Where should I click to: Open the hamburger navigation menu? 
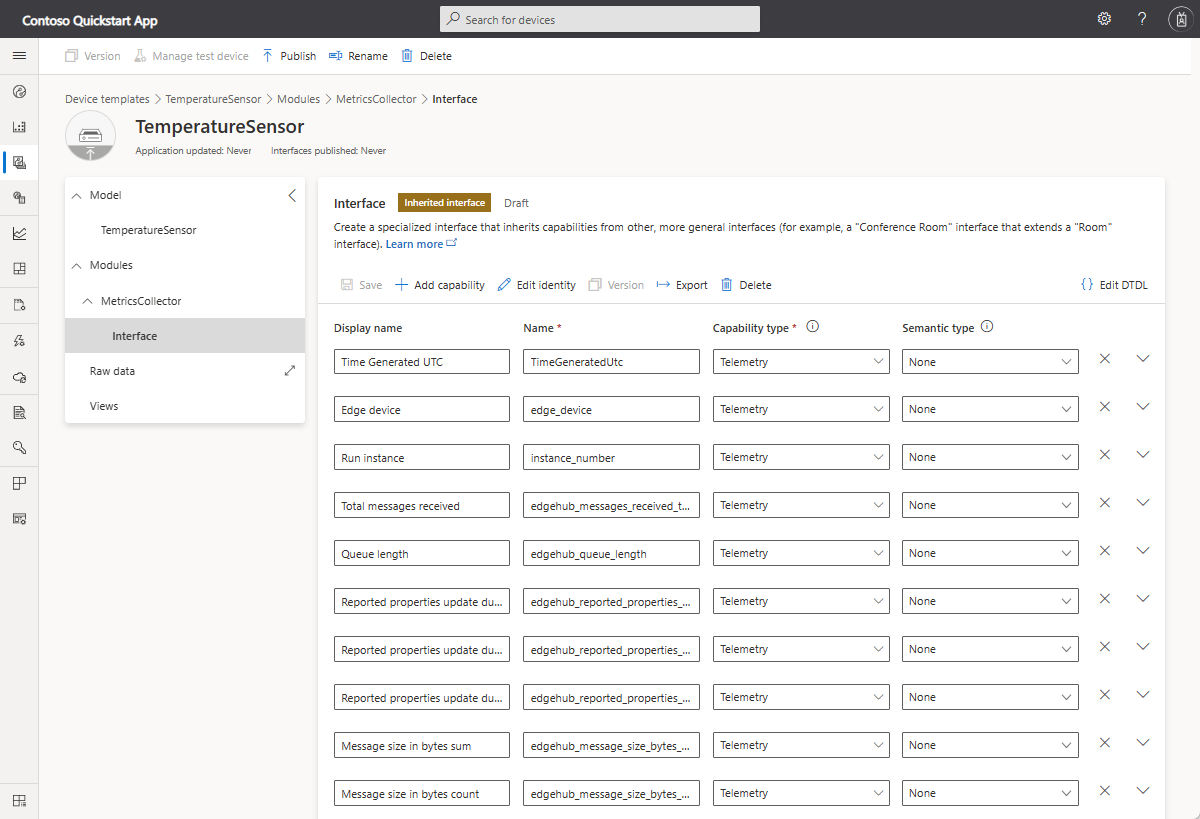click(x=19, y=56)
